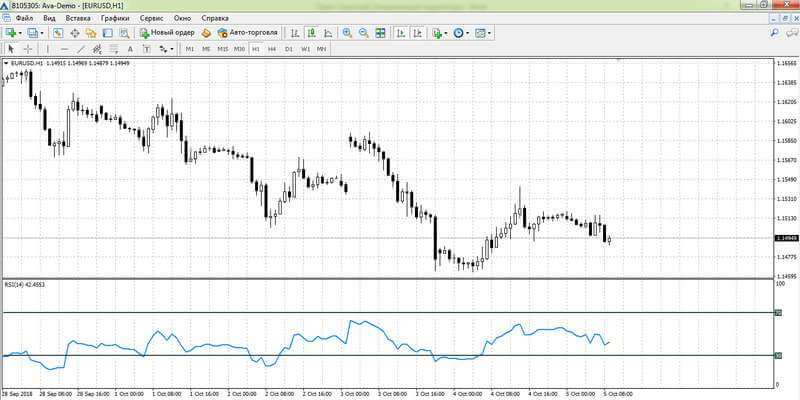Open the Indicators list icon
The height and width of the screenshot is (400, 800).
point(437,33)
